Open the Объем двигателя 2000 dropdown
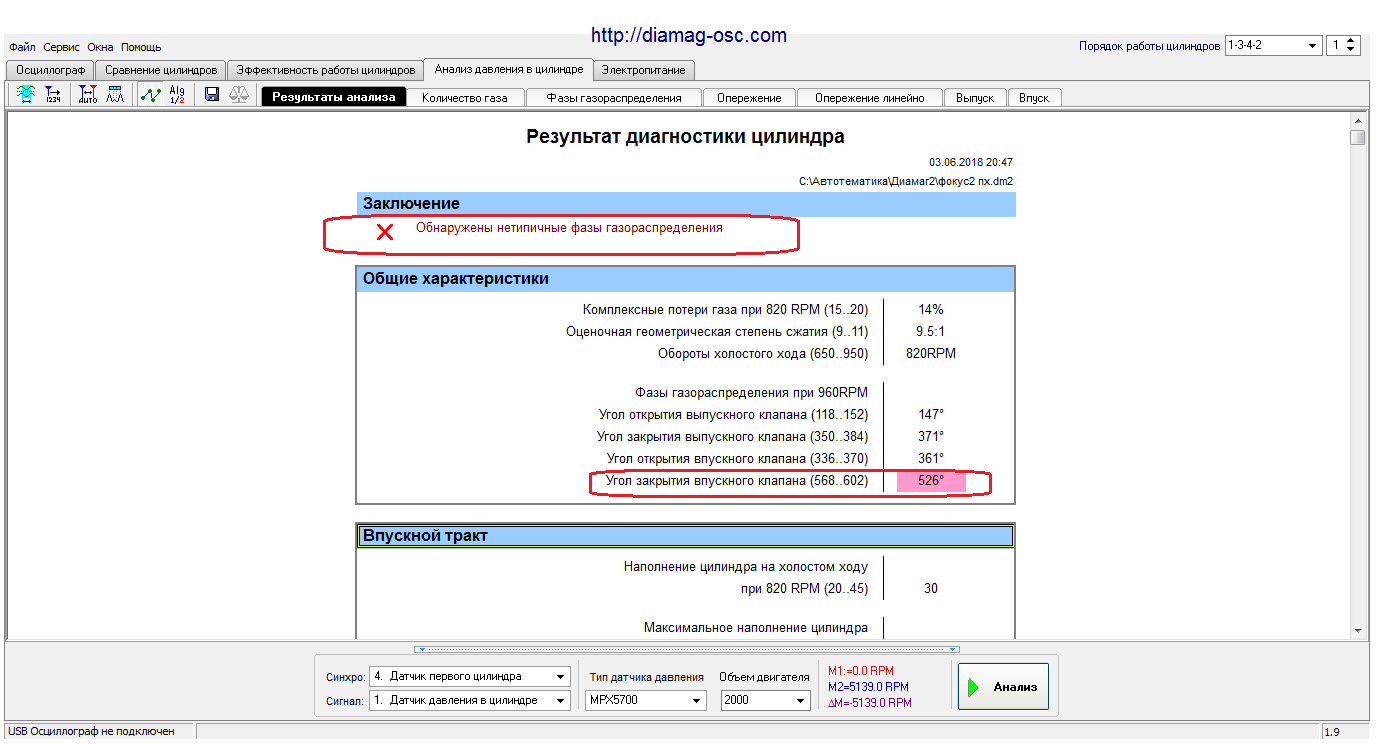 tap(801, 700)
